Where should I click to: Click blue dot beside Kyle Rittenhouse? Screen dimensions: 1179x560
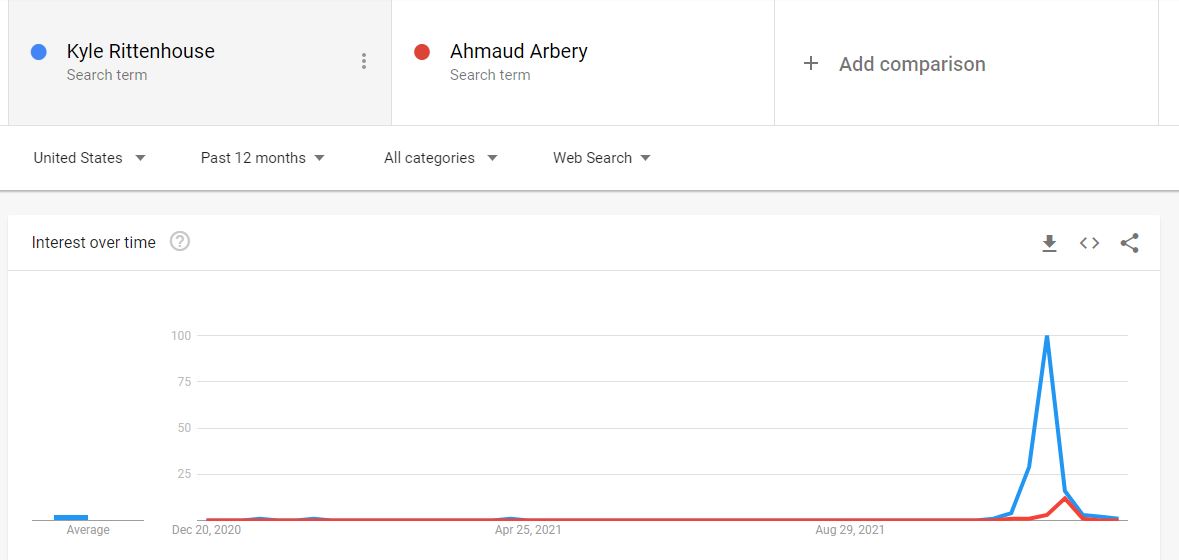[x=39, y=52]
